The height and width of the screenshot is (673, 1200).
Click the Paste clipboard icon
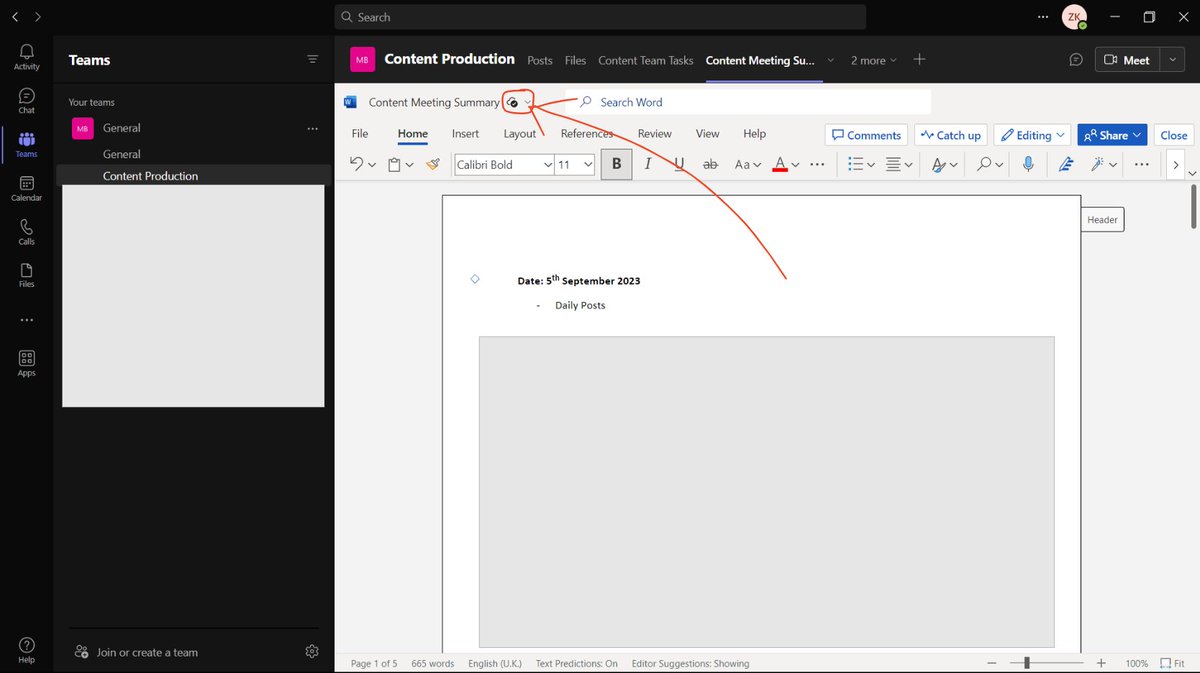395,164
